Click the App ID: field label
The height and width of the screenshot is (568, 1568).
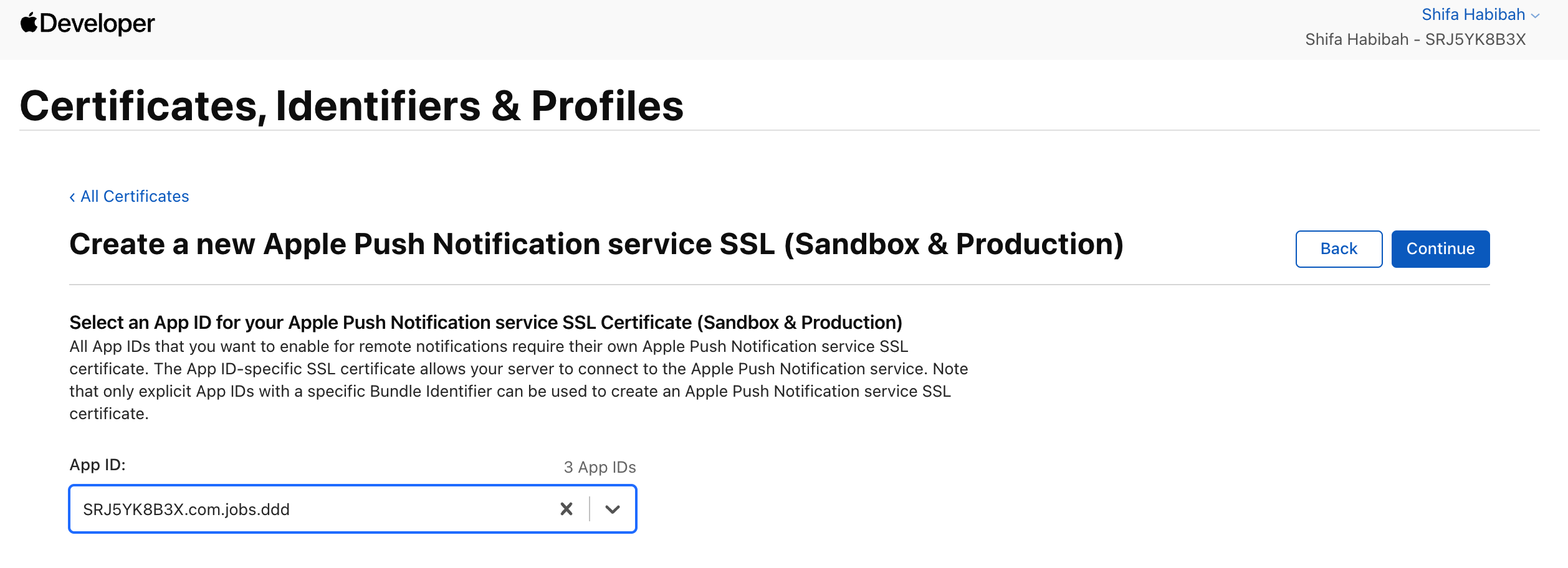pyautogui.click(x=97, y=465)
